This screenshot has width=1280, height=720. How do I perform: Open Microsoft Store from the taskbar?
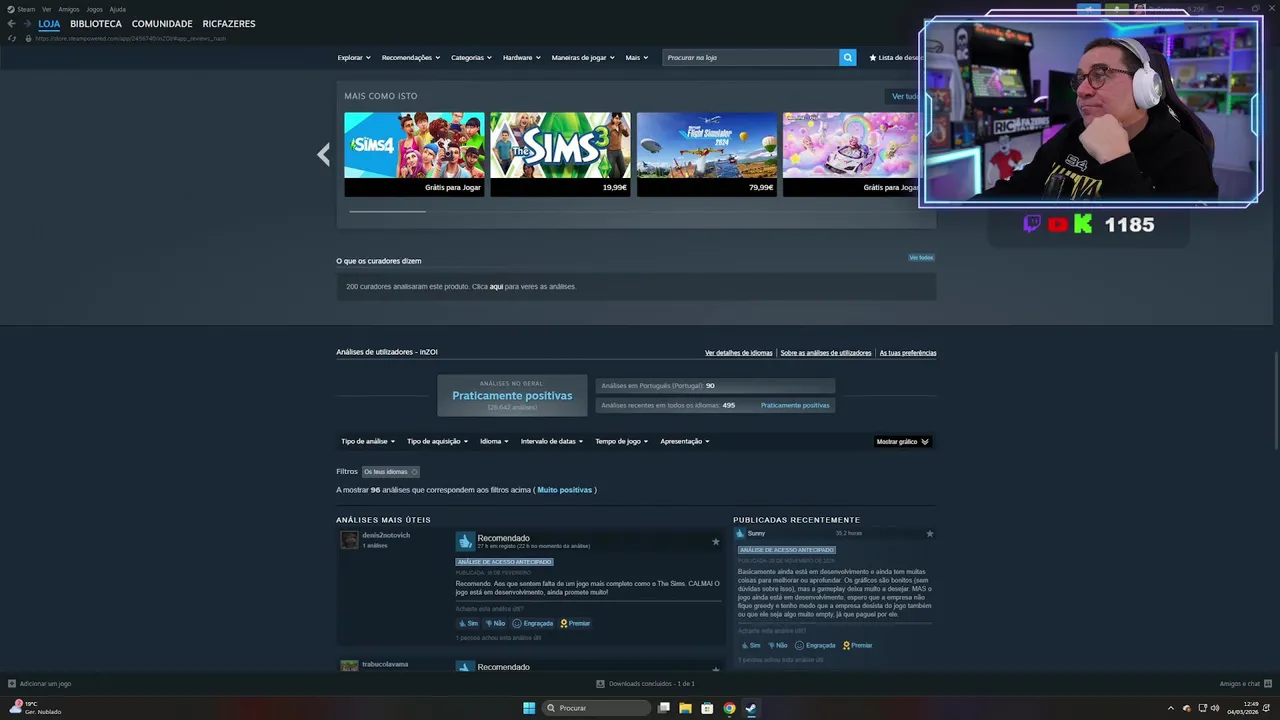[x=707, y=708]
